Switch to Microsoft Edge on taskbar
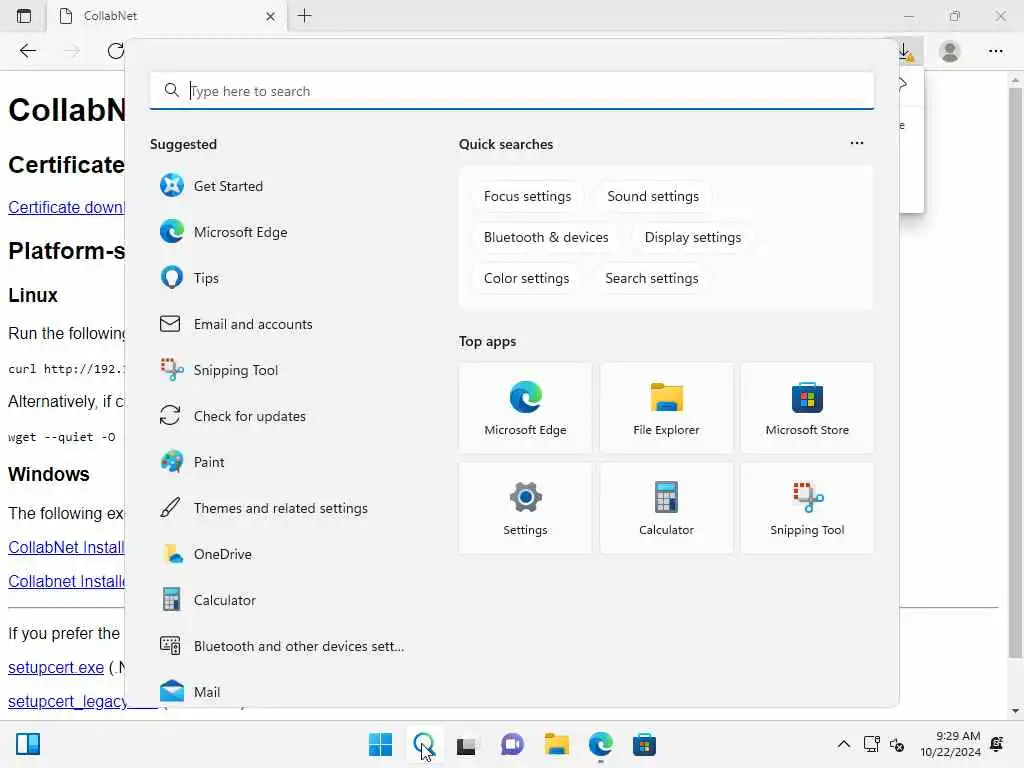The height and width of the screenshot is (768, 1024). tap(600, 744)
